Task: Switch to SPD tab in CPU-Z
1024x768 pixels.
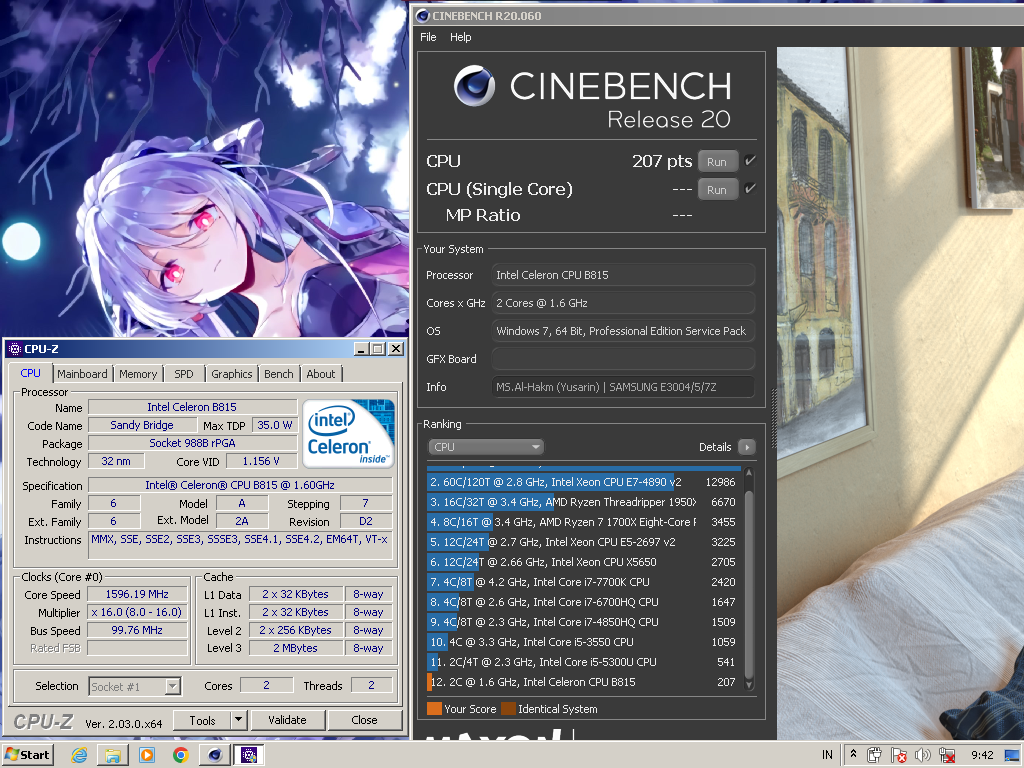Action: point(184,374)
